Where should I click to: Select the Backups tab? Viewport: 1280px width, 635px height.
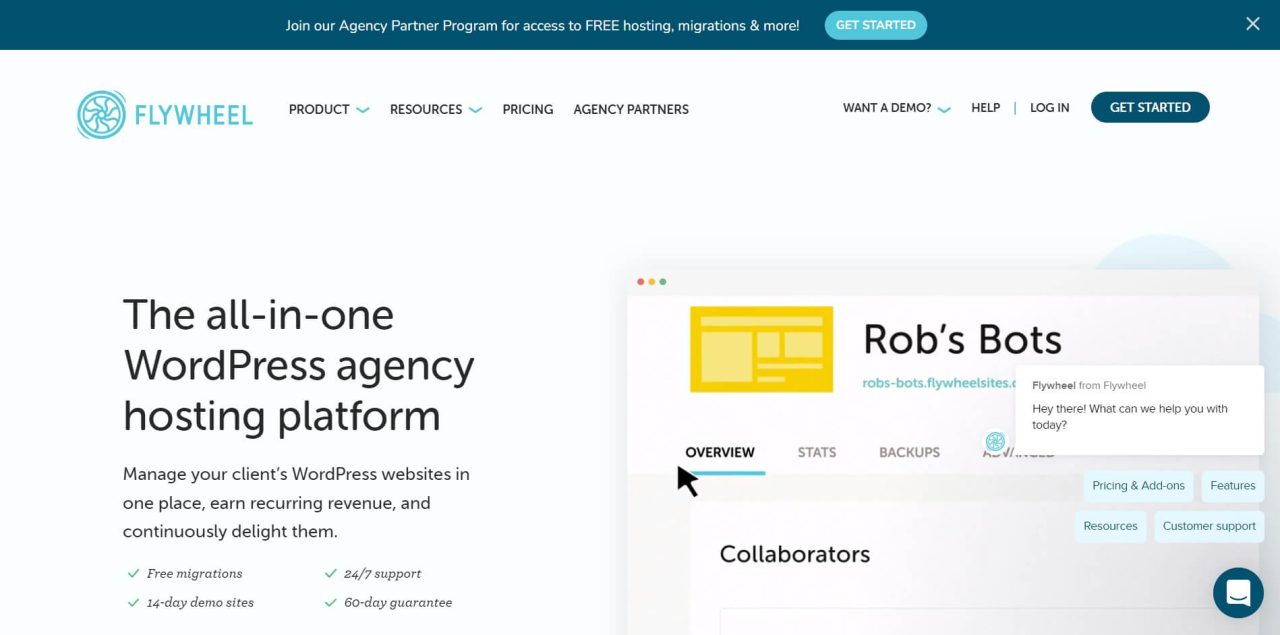pos(909,453)
